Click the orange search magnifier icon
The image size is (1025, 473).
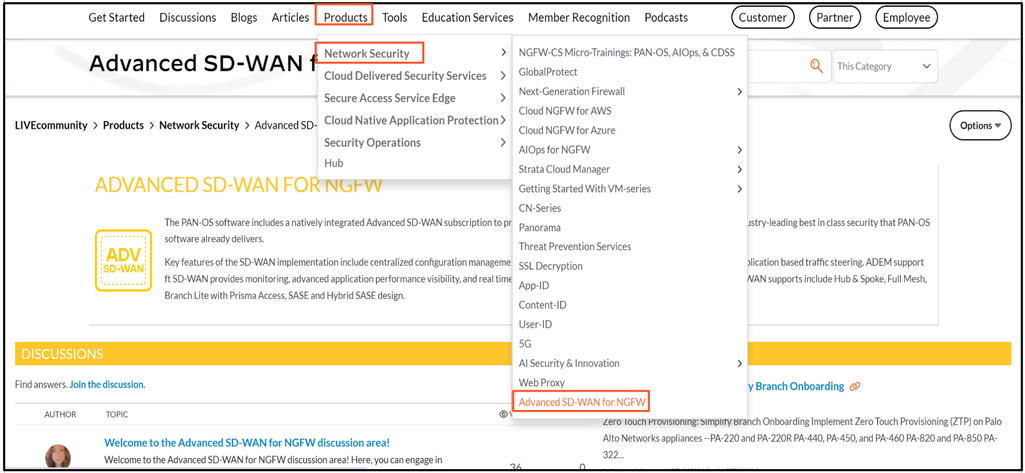pyautogui.click(x=815, y=66)
